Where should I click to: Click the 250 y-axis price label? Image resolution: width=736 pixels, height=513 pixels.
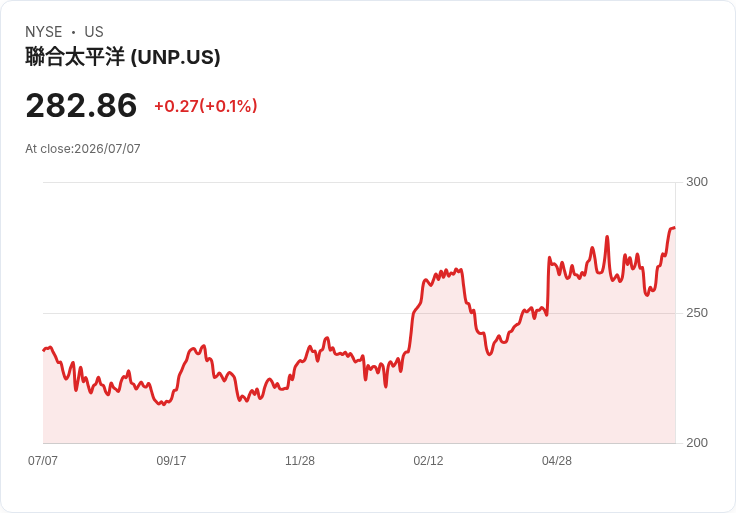tap(697, 313)
